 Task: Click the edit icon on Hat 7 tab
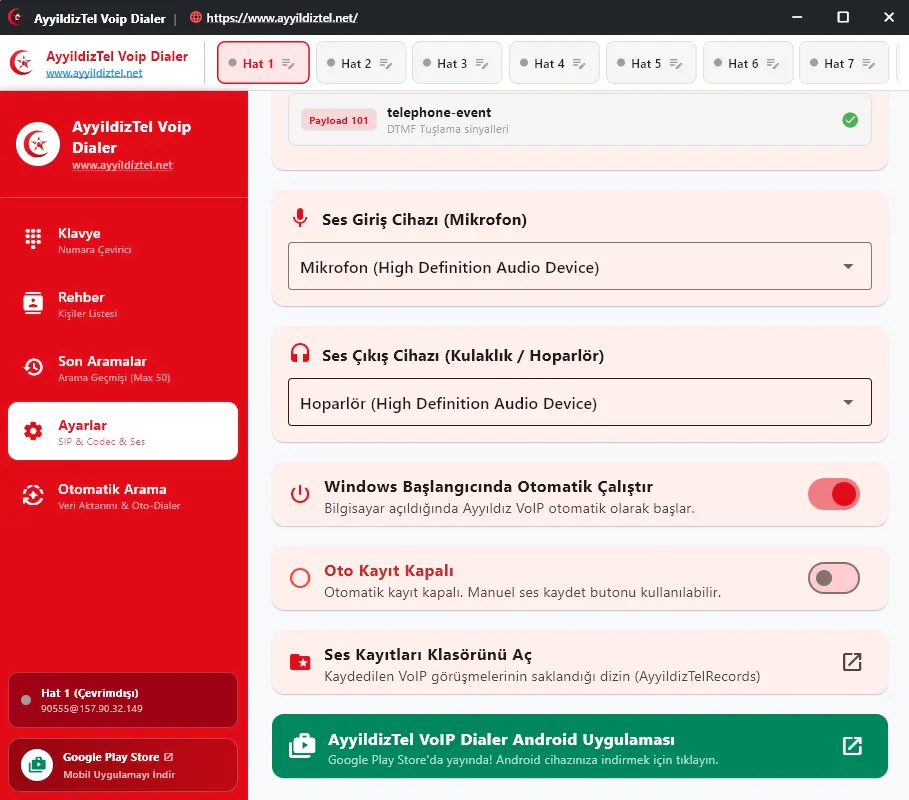[x=868, y=64]
